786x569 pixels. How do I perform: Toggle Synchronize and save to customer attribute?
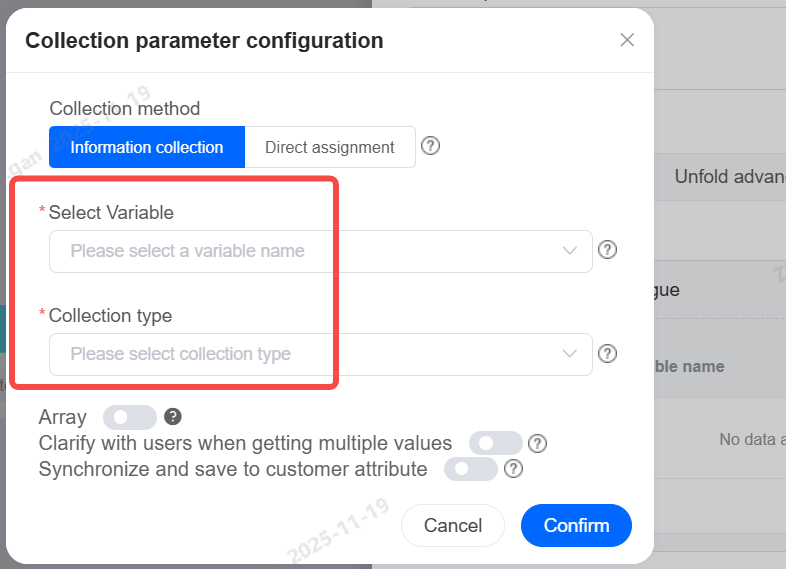[471, 469]
